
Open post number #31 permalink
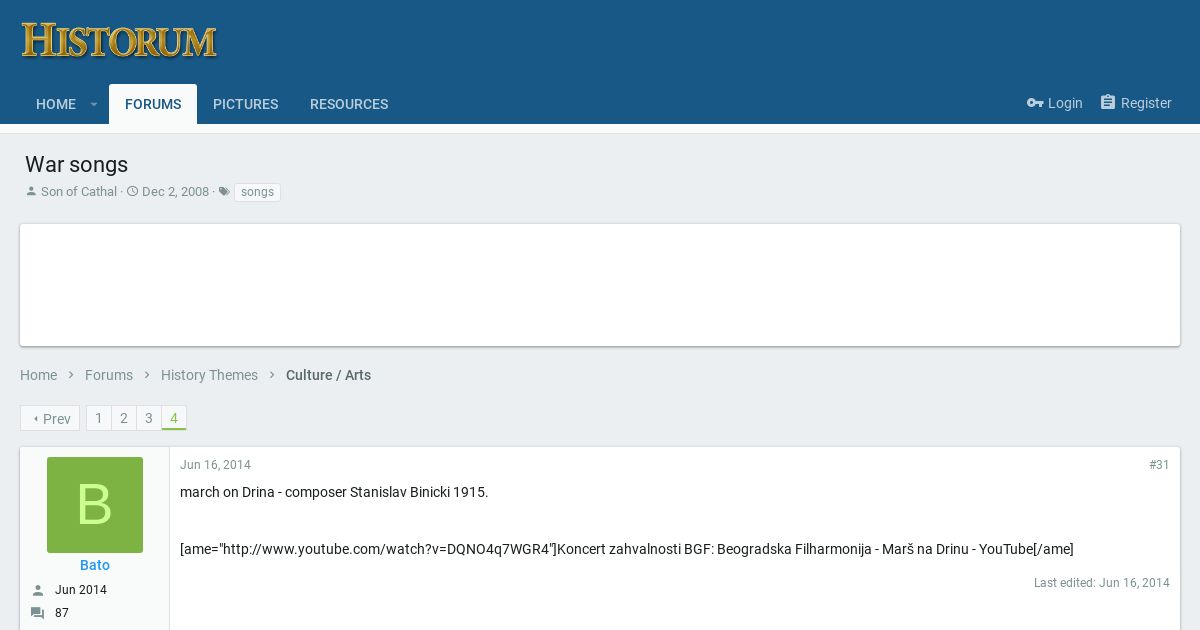1159,465
